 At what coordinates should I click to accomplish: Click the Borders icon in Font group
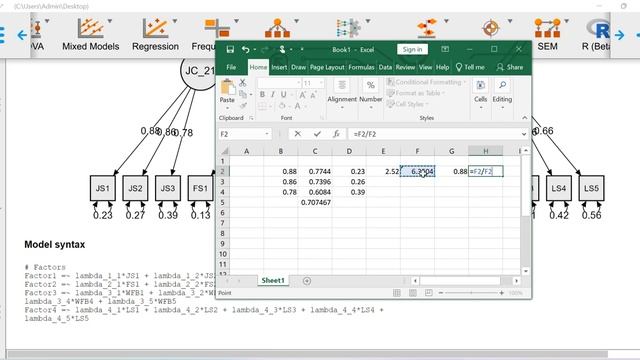[x=262, y=106]
